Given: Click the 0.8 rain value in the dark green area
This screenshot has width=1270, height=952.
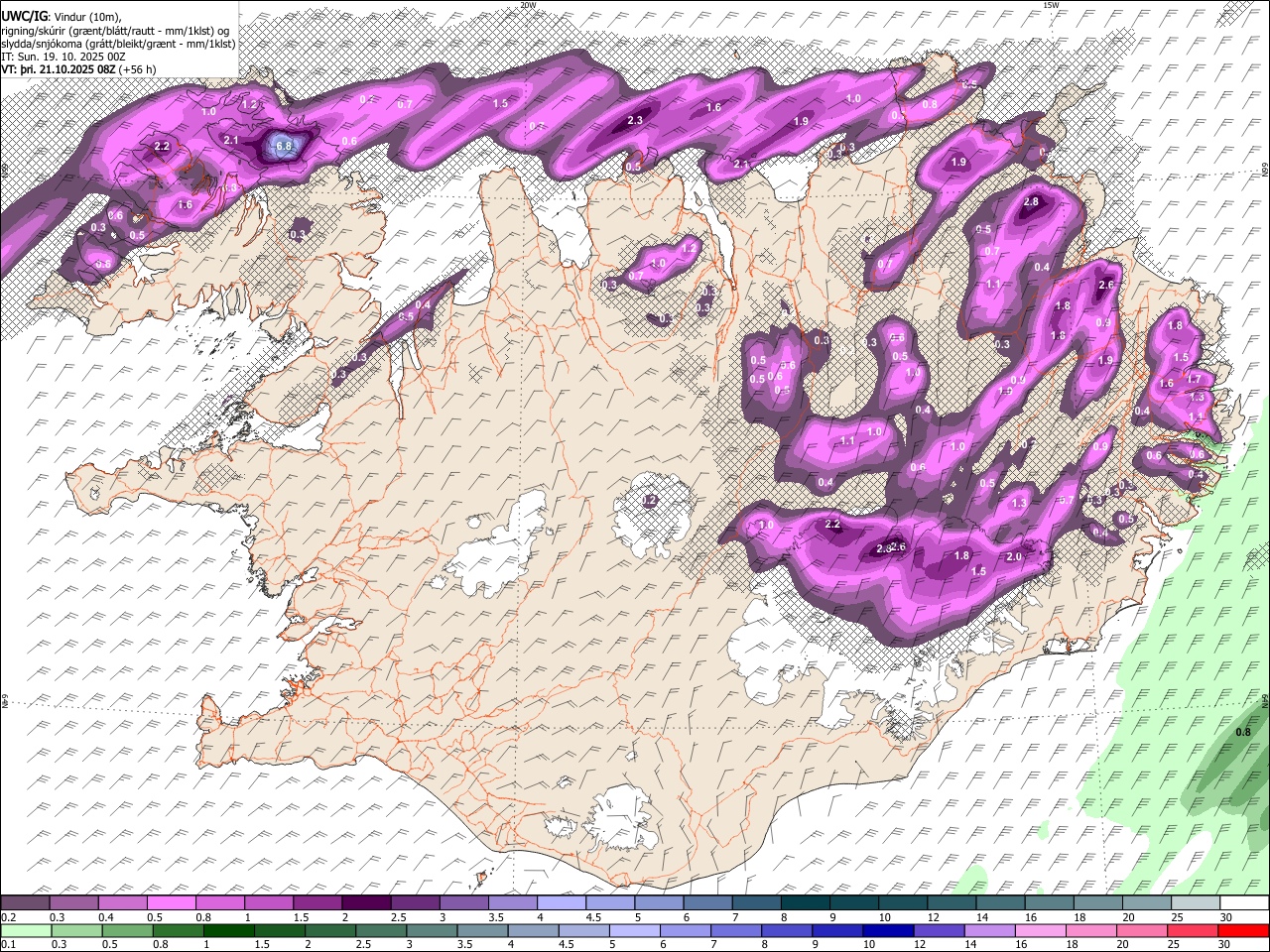Looking at the screenshot, I should coord(1243,733).
